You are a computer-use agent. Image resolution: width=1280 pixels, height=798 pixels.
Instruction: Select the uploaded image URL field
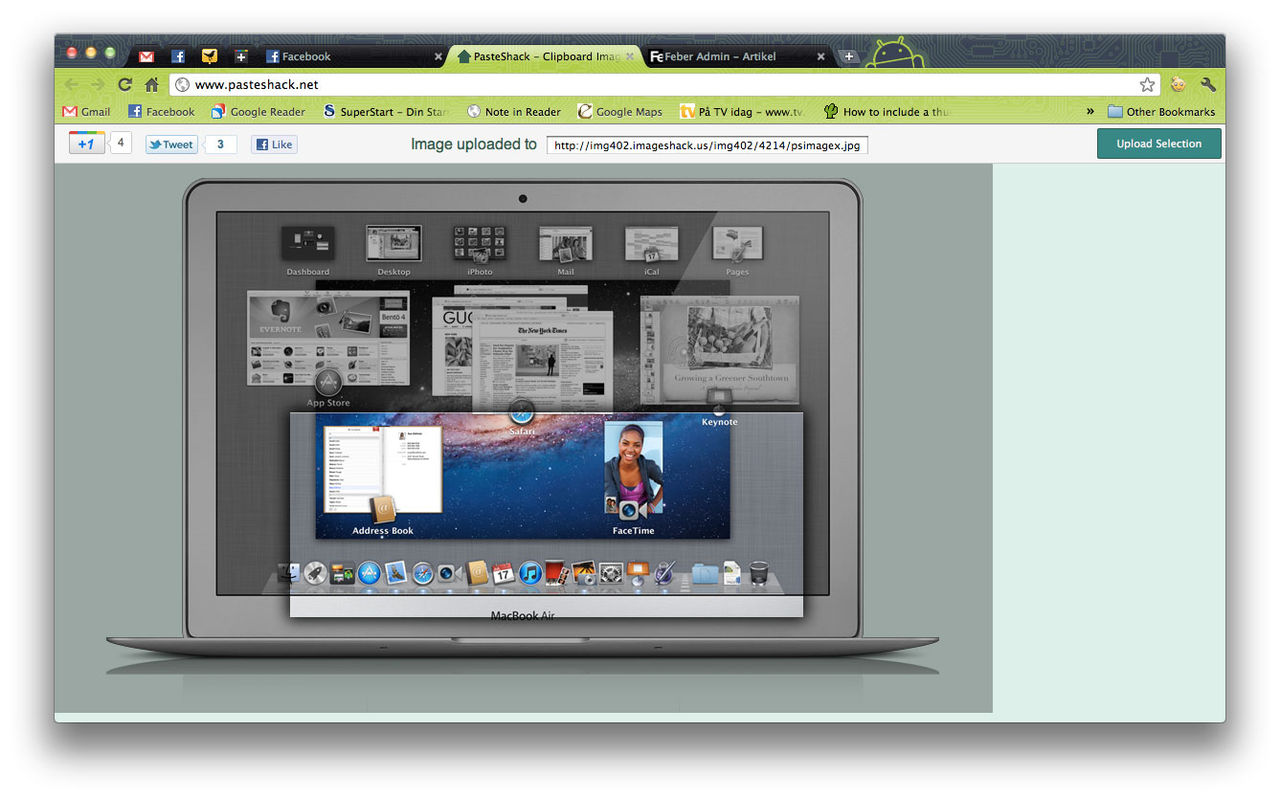pos(707,145)
